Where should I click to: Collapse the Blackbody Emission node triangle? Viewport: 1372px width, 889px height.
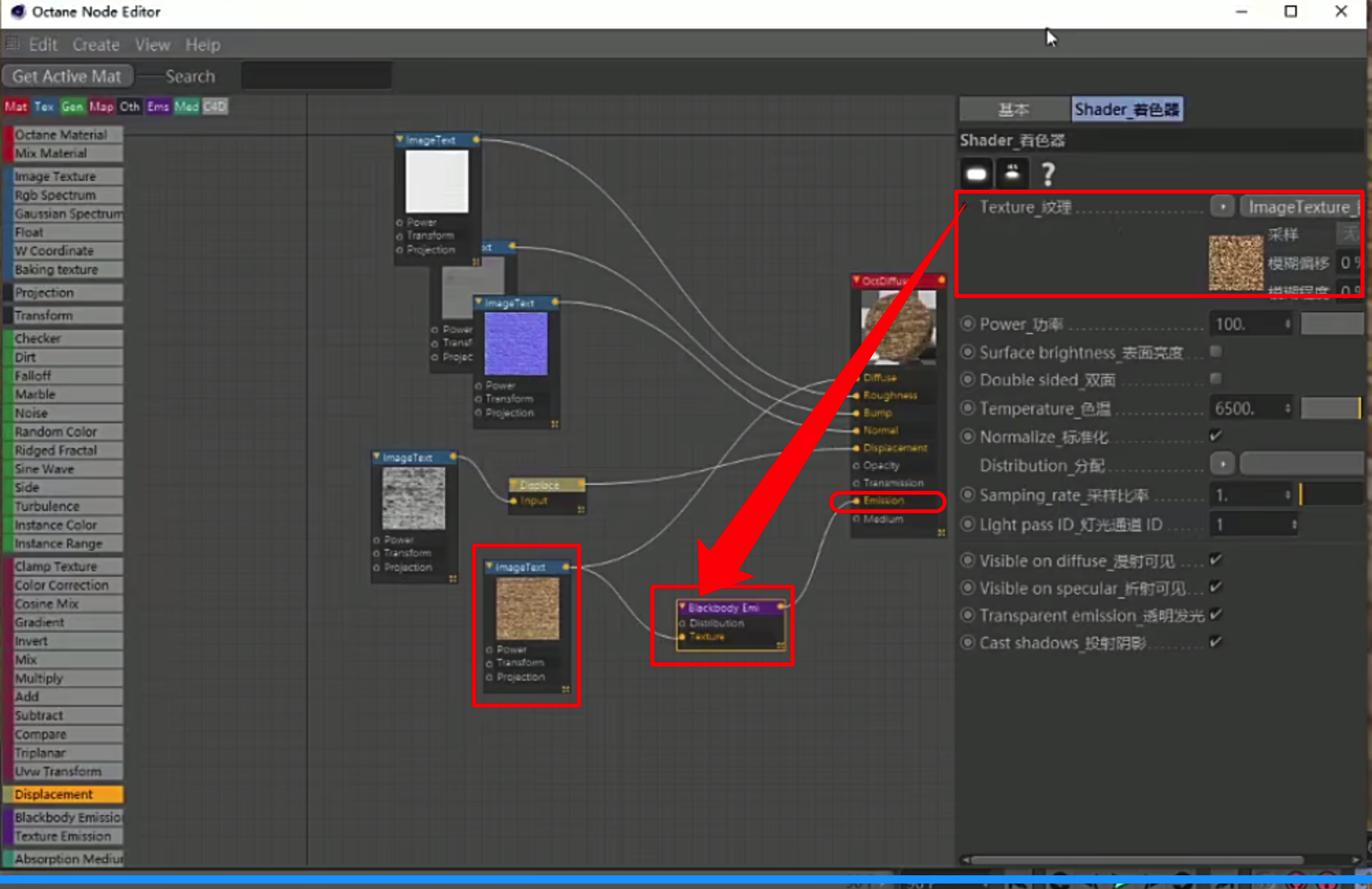click(x=682, y=607)
